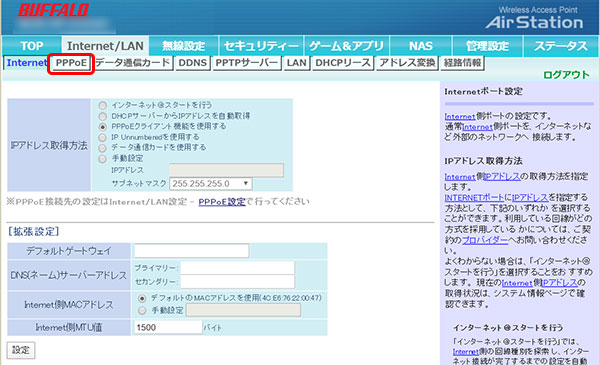Open the サブネットマスク dropdown
600x365 pixels.
[x=211, y=184]
